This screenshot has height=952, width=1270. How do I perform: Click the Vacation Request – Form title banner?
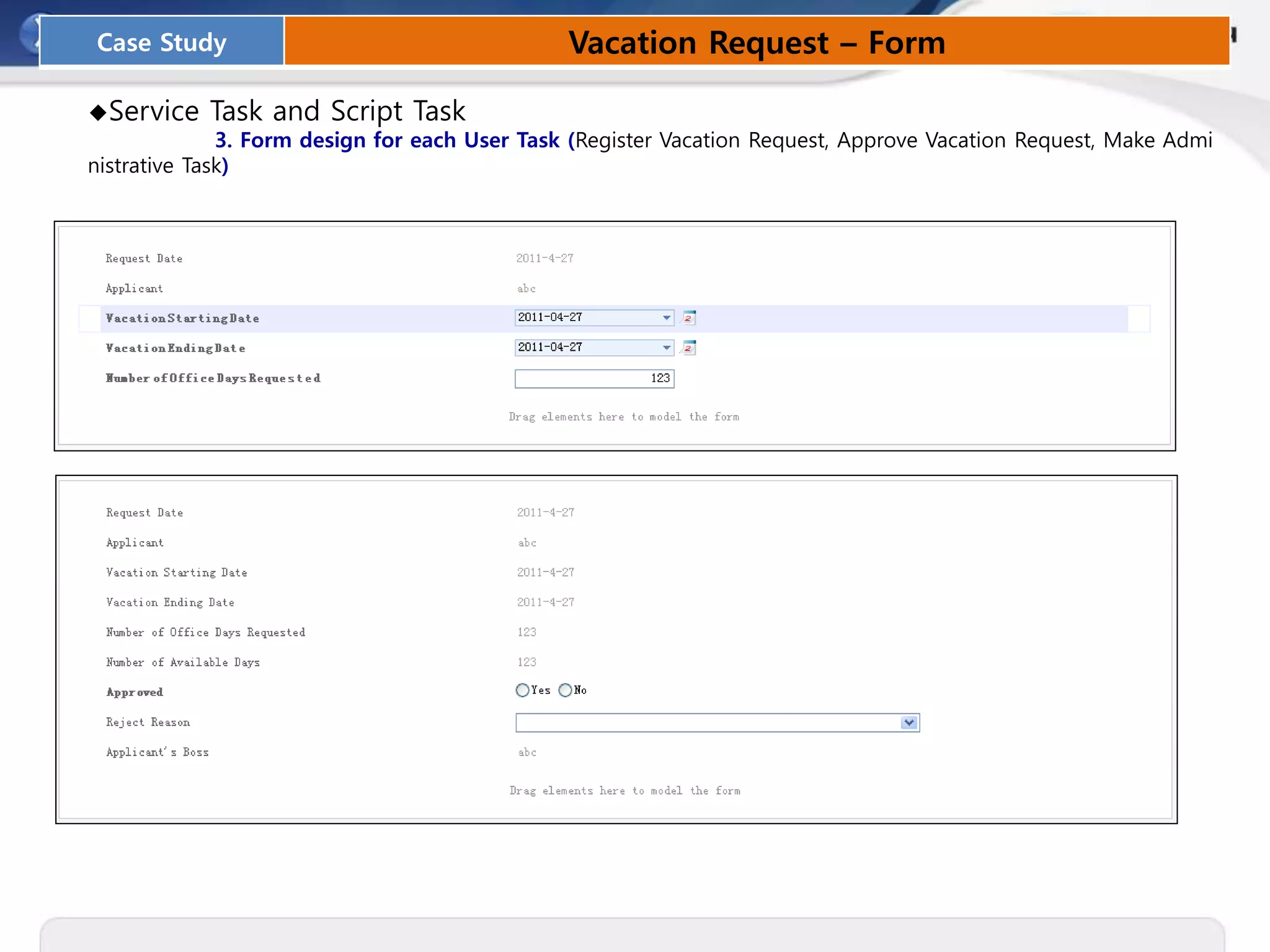757,42
